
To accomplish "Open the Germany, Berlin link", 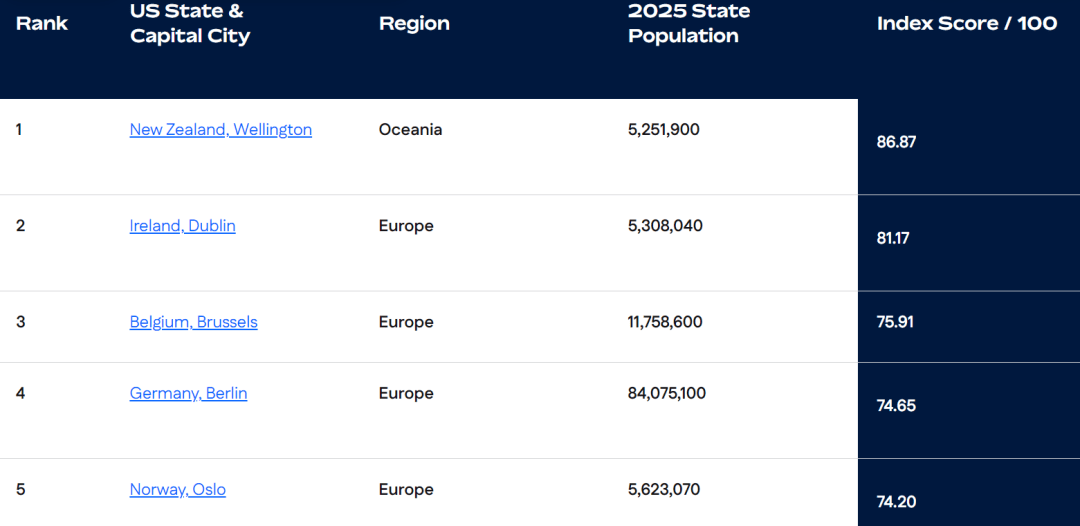I will point(188,393).
